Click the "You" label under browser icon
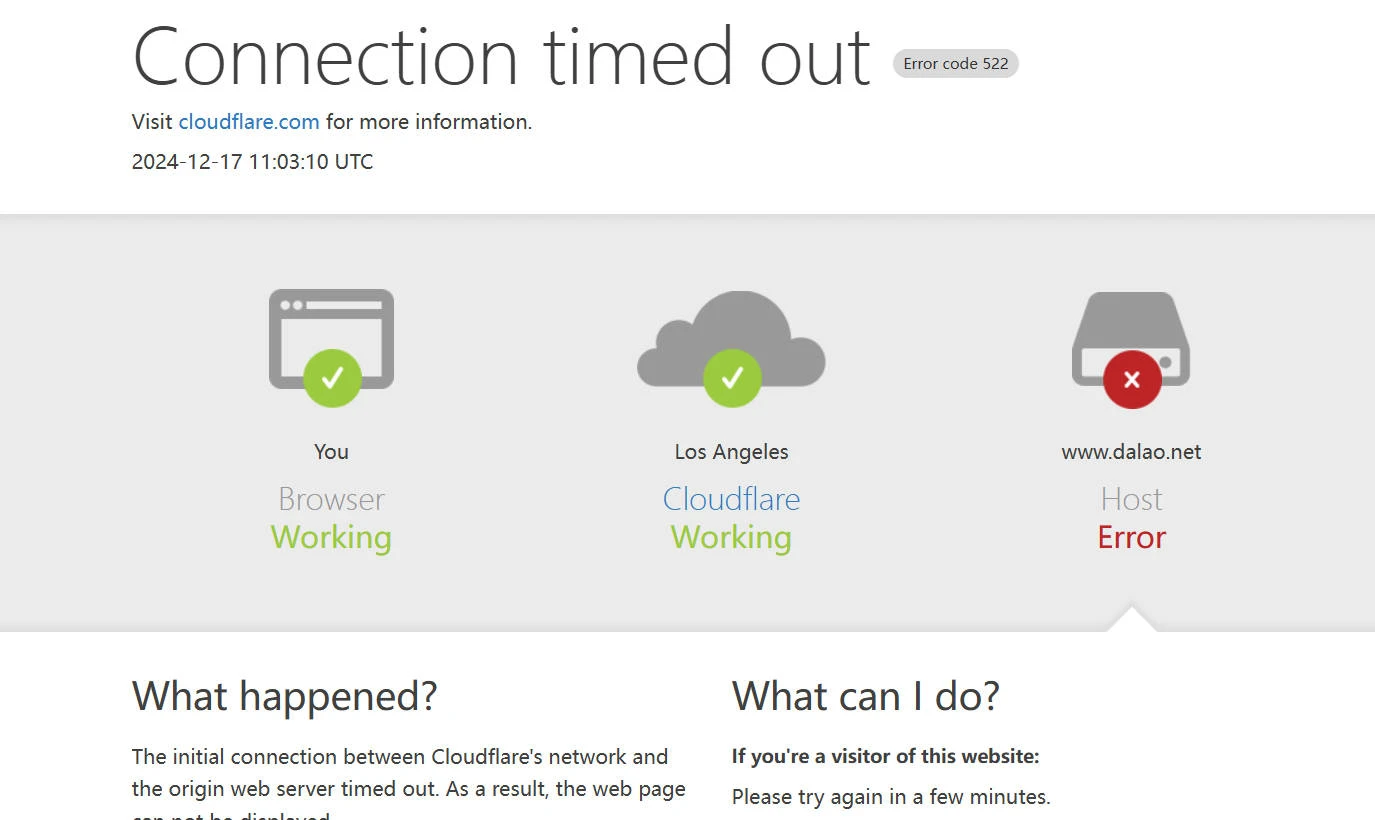Screen dimensions: 1375x820 pyautogui.click(x=331, y=452)
